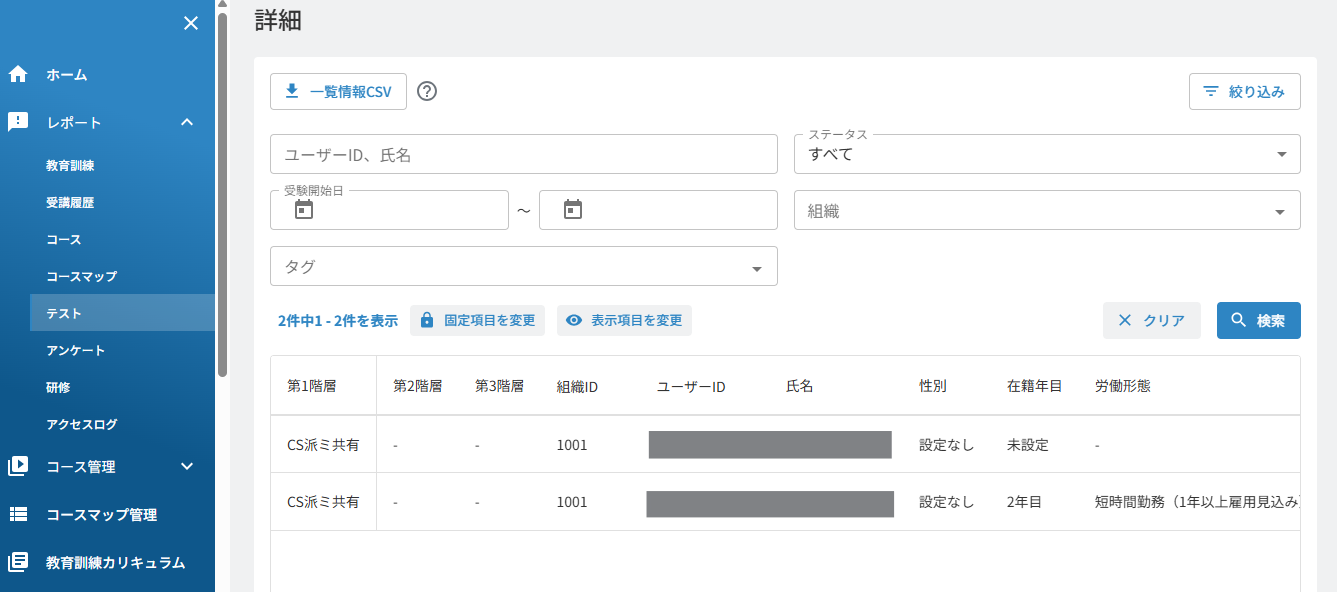Click the 第1階層 column header
Screen dimensions: 1337x592
pyautogui.click(x=311, y=386)
